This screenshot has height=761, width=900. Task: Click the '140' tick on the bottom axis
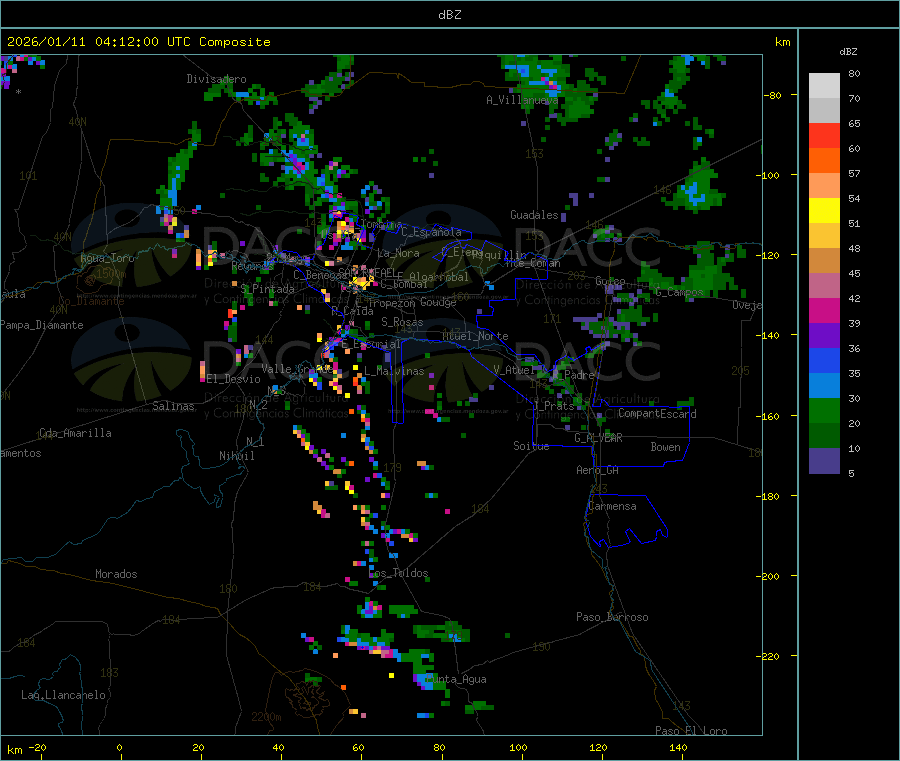(x=678, y=747)
